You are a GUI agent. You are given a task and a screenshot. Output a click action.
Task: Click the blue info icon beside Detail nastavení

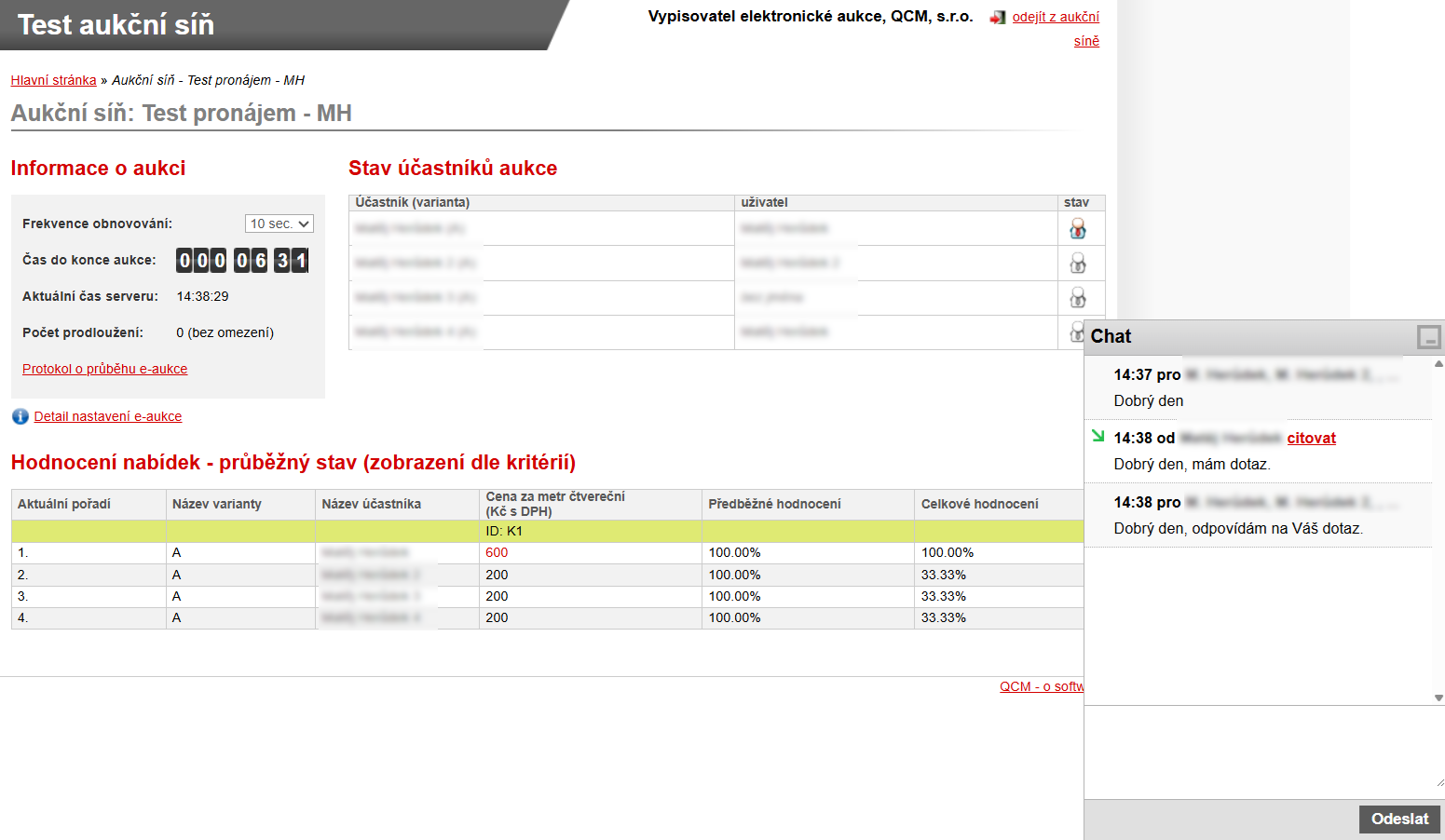point(20,416)
